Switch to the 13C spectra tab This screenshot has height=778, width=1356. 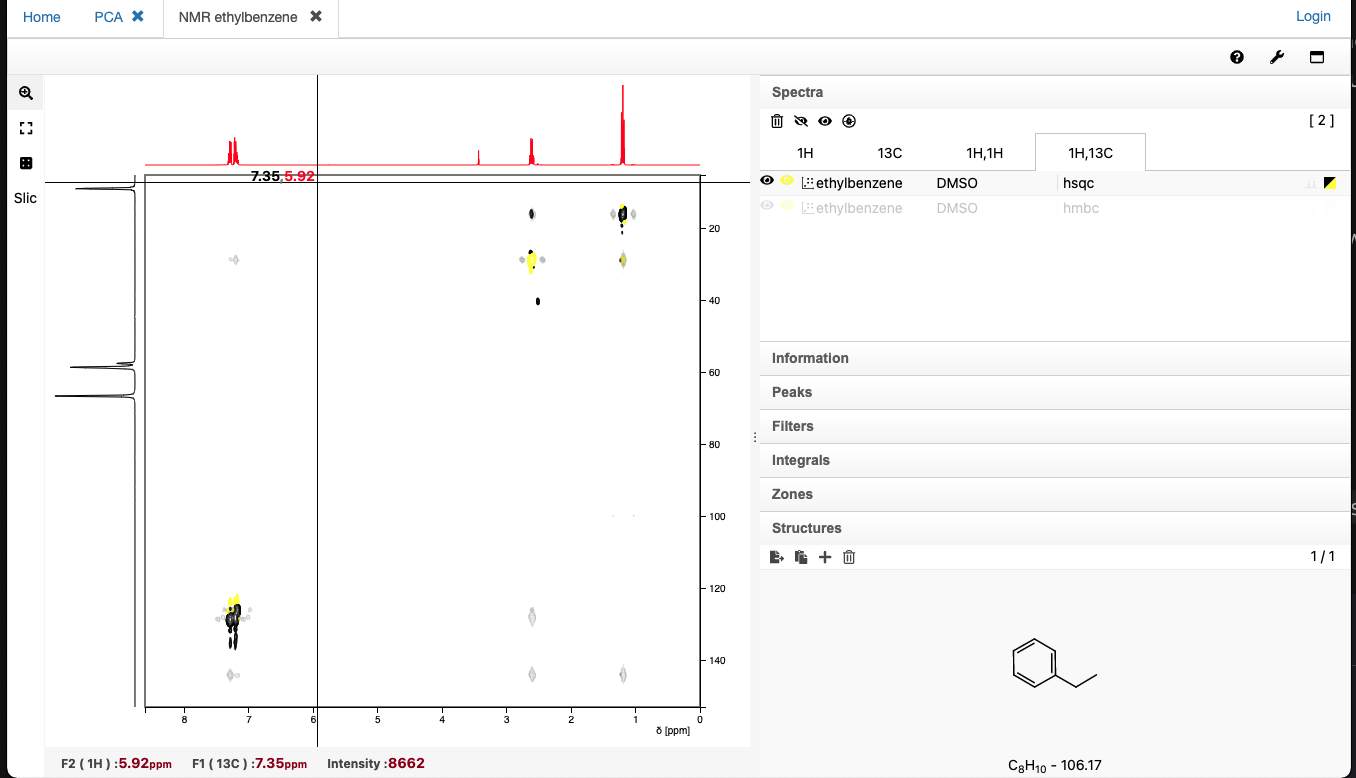(x=890, y=153)
